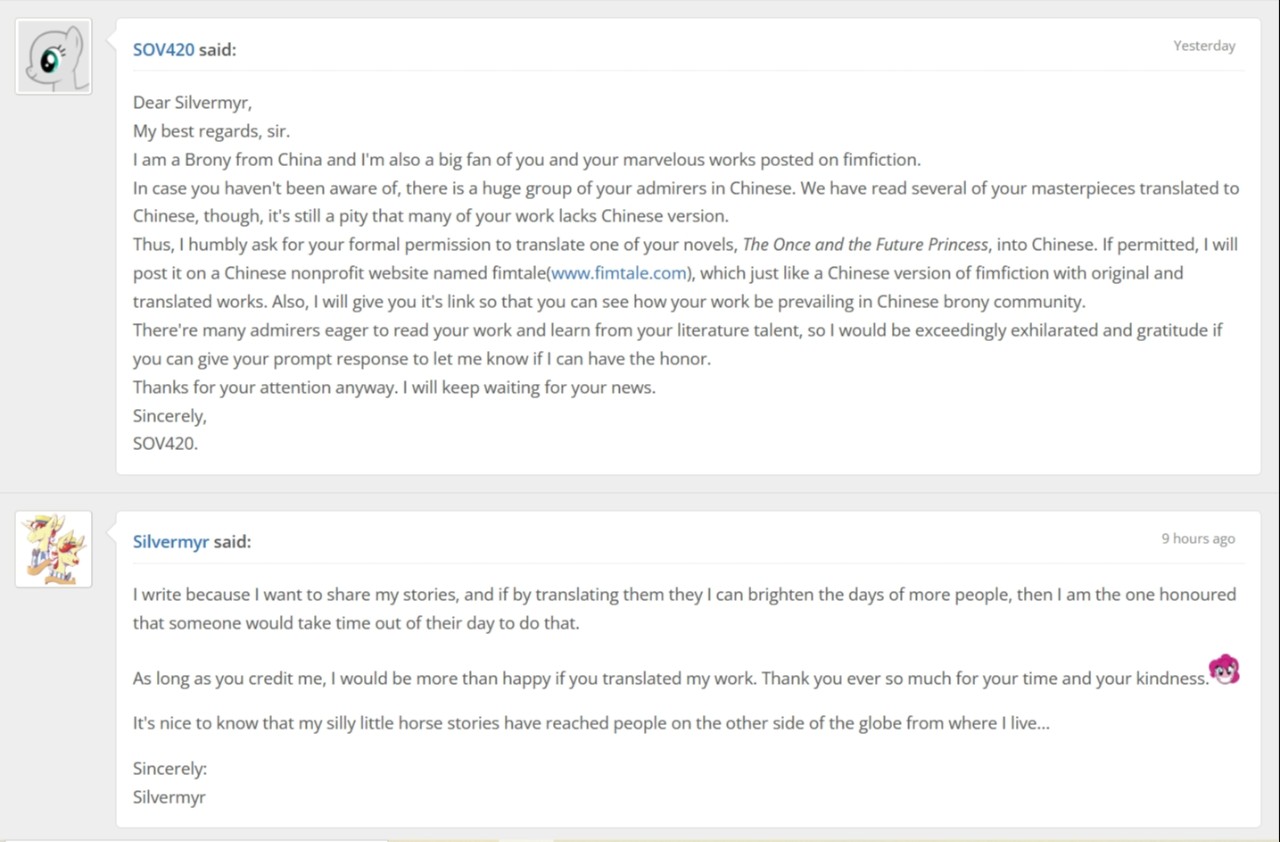
Task: Open the Silvermyr username link in comment header
Action: (170, 541)
